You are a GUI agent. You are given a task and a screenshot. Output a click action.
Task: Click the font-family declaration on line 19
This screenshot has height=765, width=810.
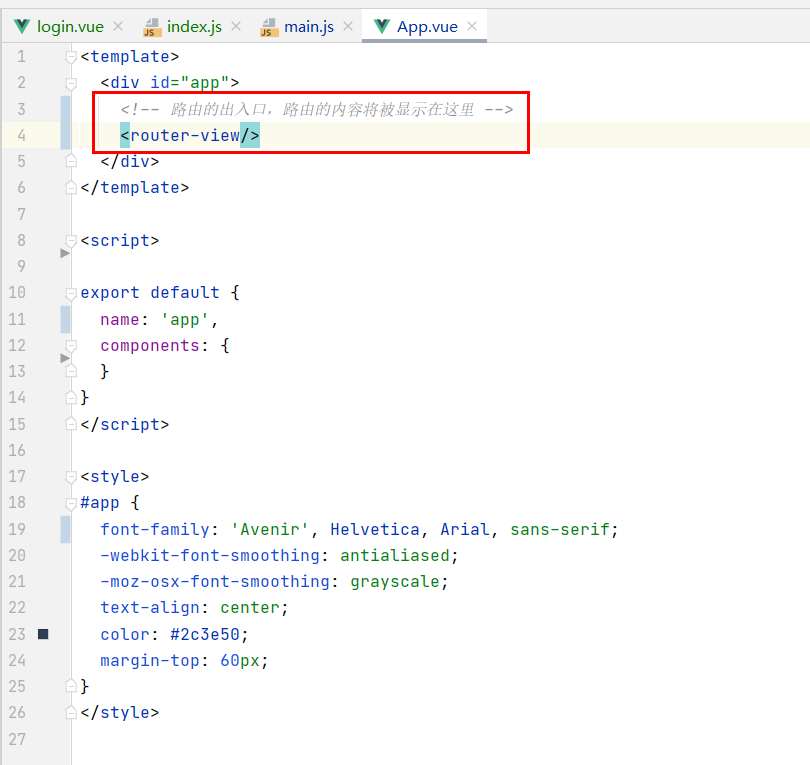[x=359, y=529]
